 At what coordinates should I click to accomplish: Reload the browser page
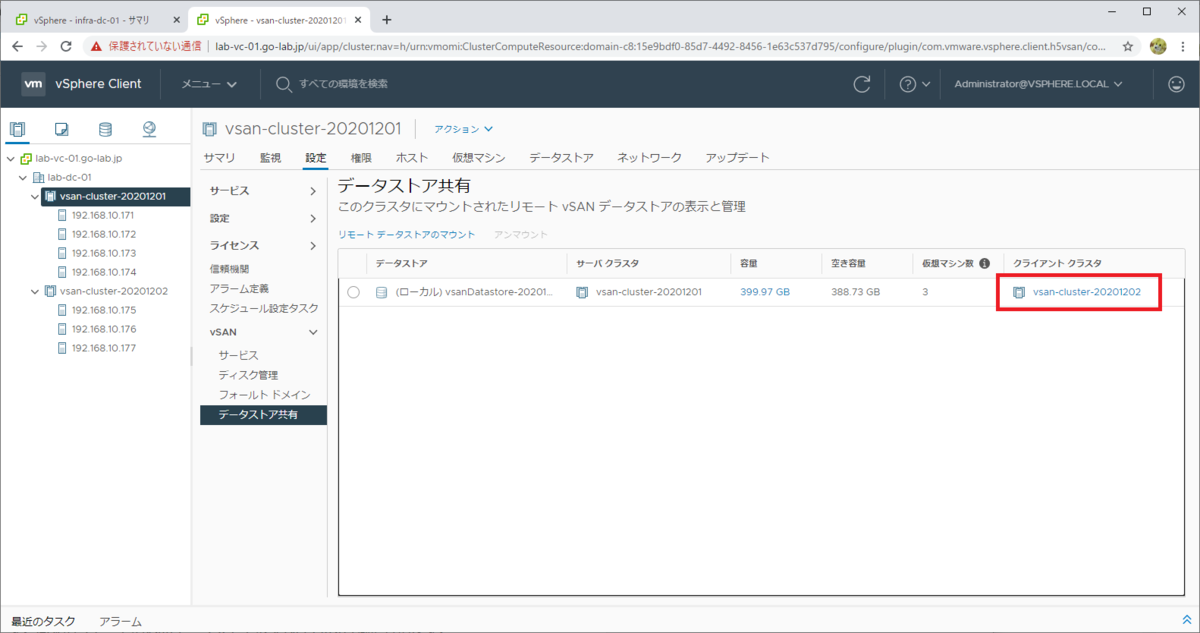66,46
